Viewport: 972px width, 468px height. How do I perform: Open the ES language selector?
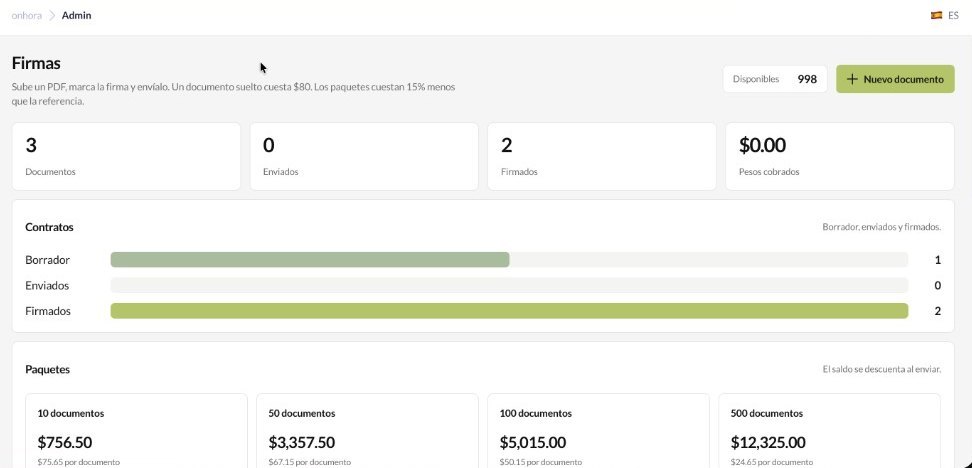[945, 15]
